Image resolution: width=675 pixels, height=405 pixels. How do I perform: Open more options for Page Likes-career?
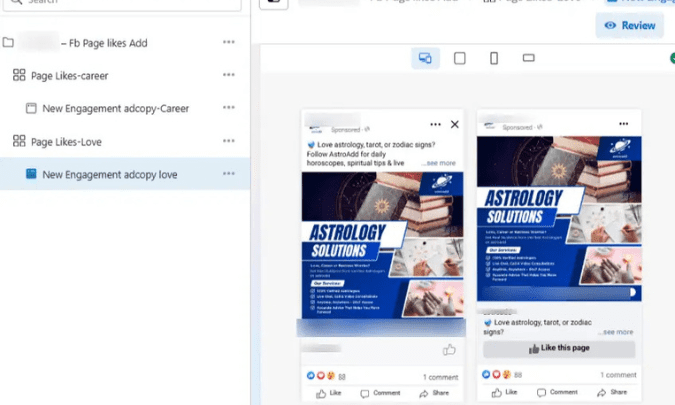point(229,75)
